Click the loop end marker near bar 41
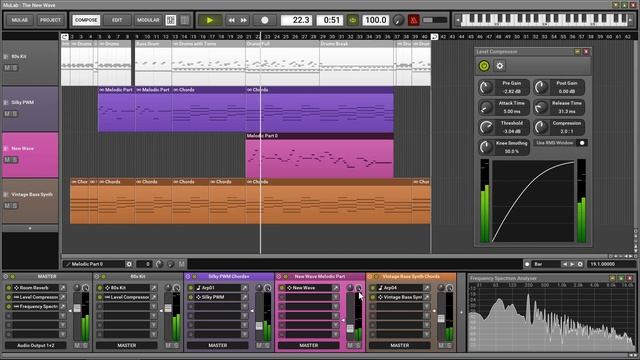 point(435,37)
